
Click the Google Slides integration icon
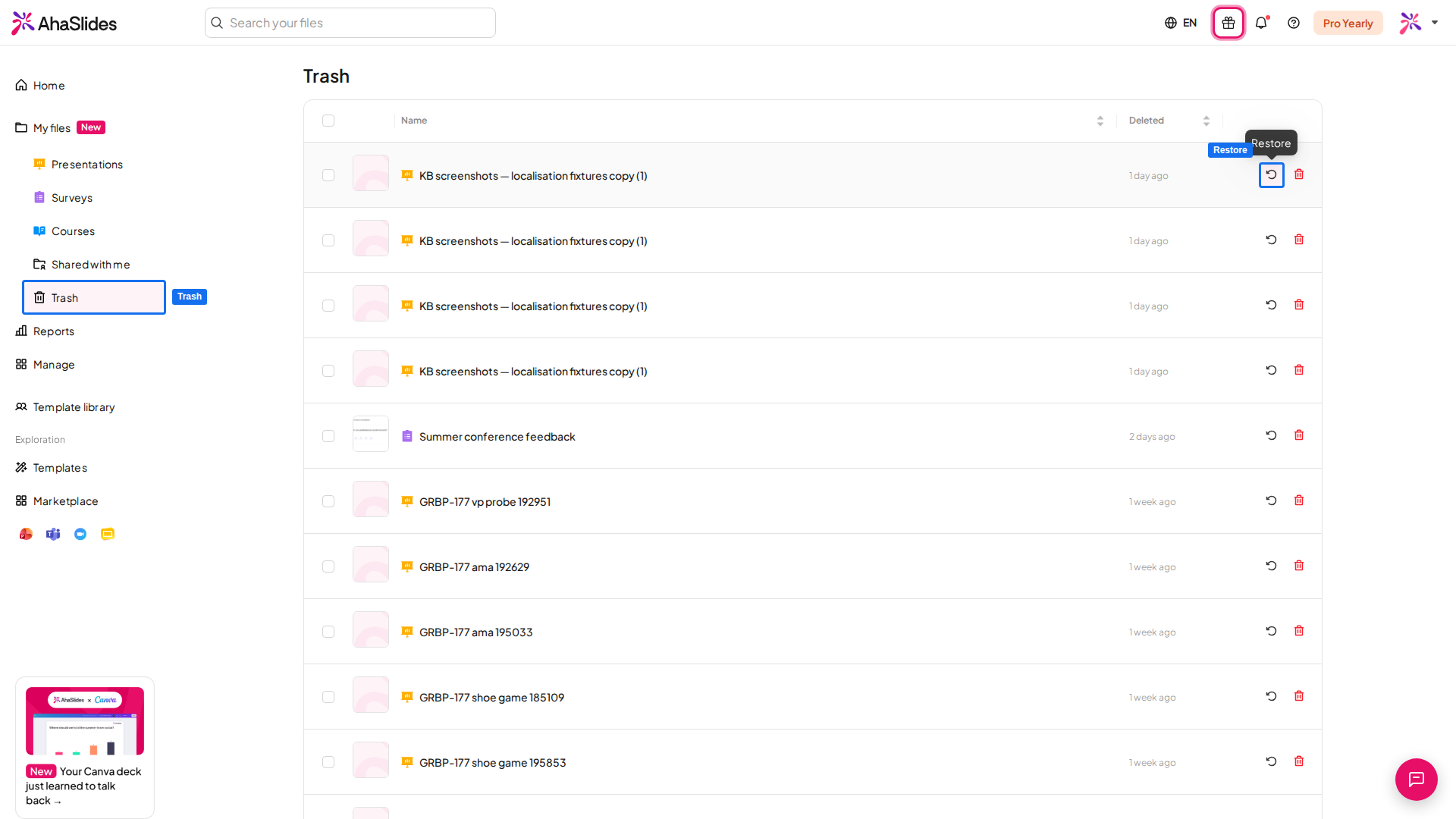coord(108,534)
